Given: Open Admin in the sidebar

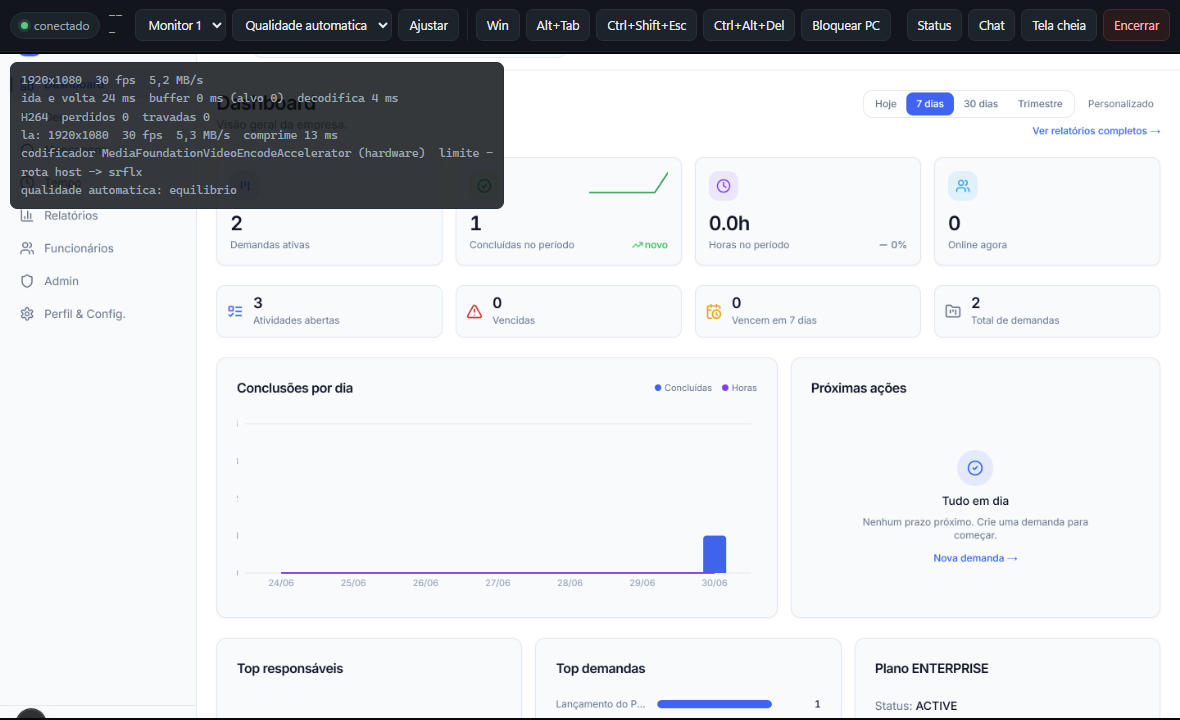Looking at the screenshot, I should 61,281.
